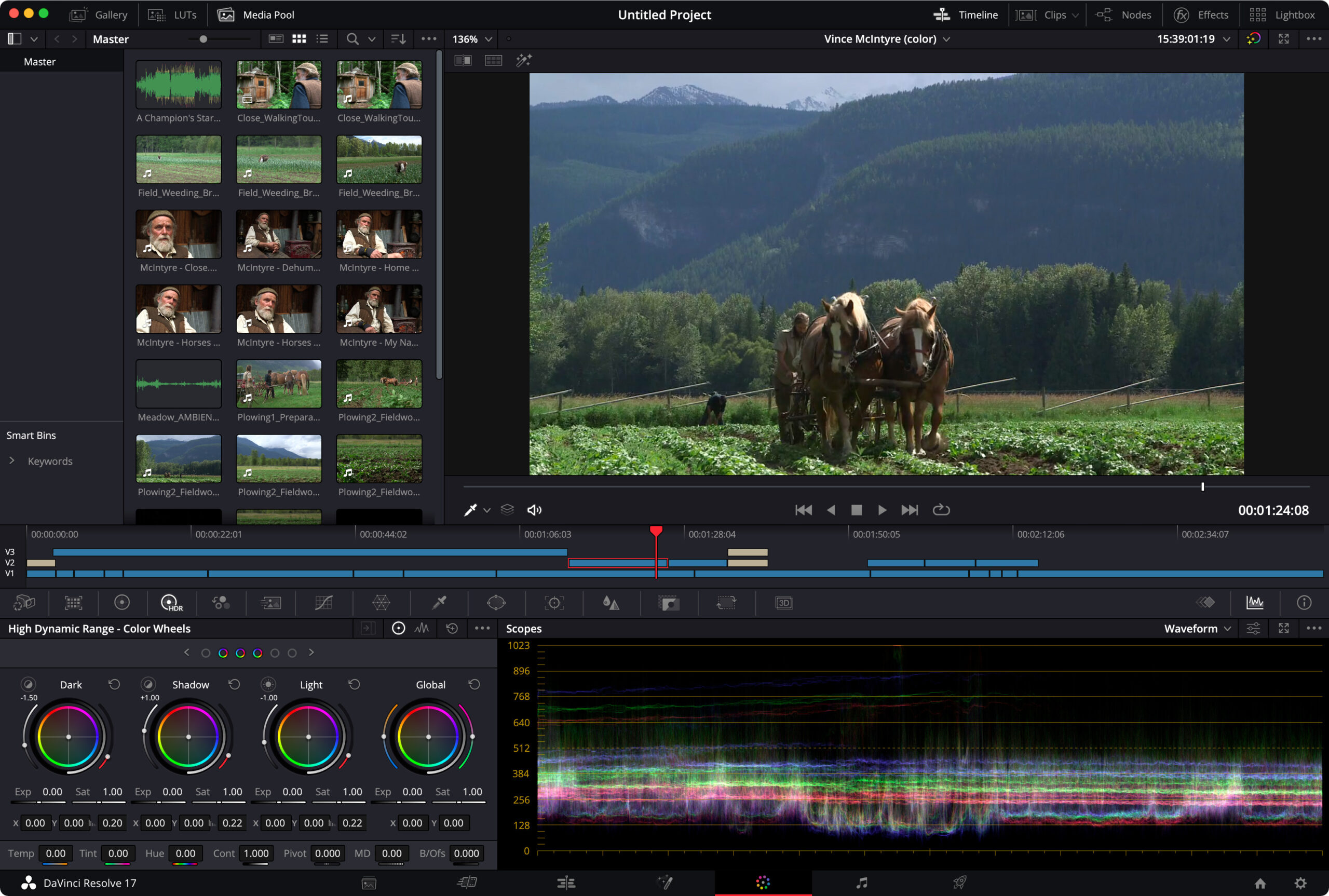
Task: Open the Tracker palette
Action: (x=553, y=603)
